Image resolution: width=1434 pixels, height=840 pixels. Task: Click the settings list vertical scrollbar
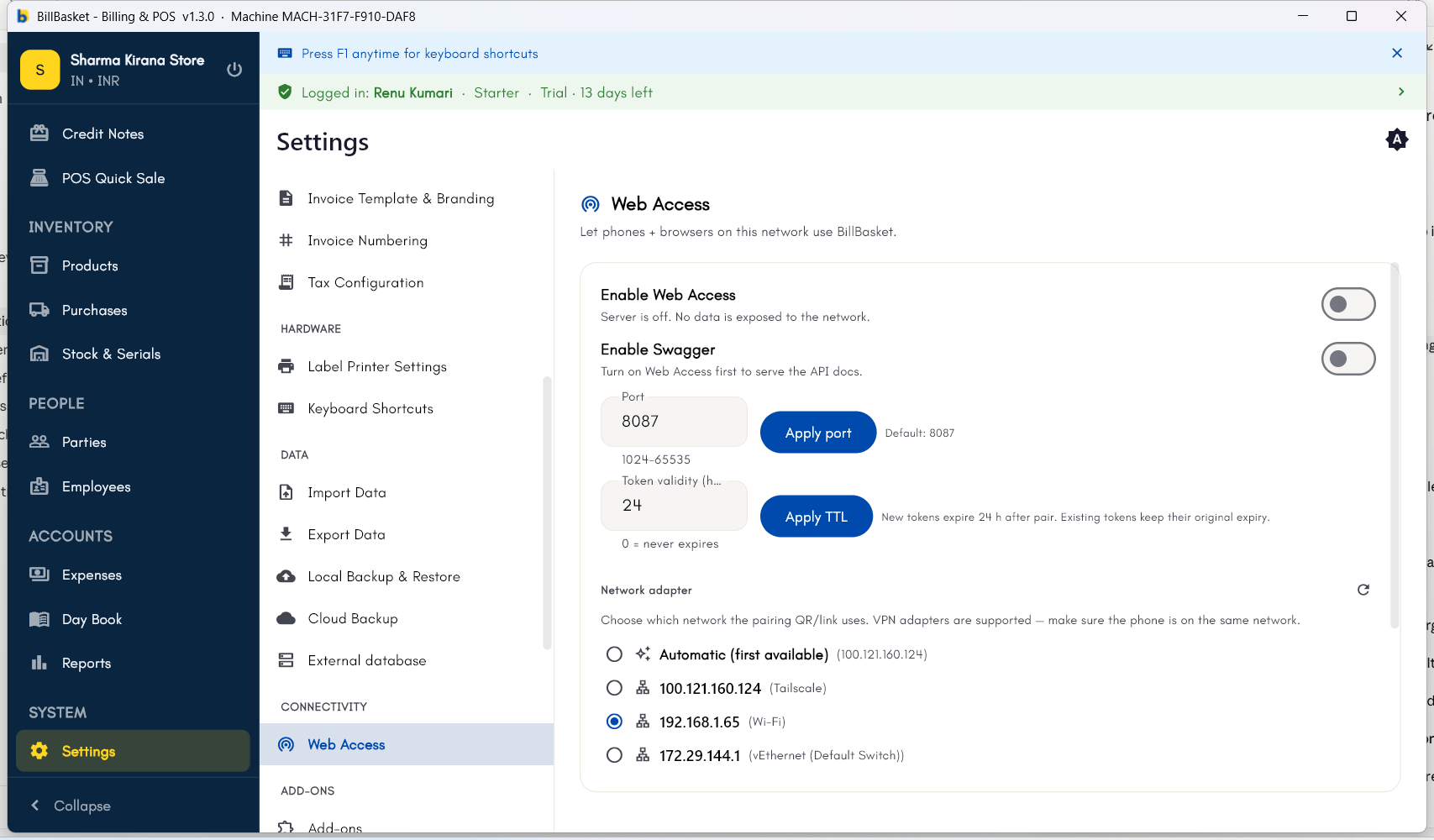point(548,512)
